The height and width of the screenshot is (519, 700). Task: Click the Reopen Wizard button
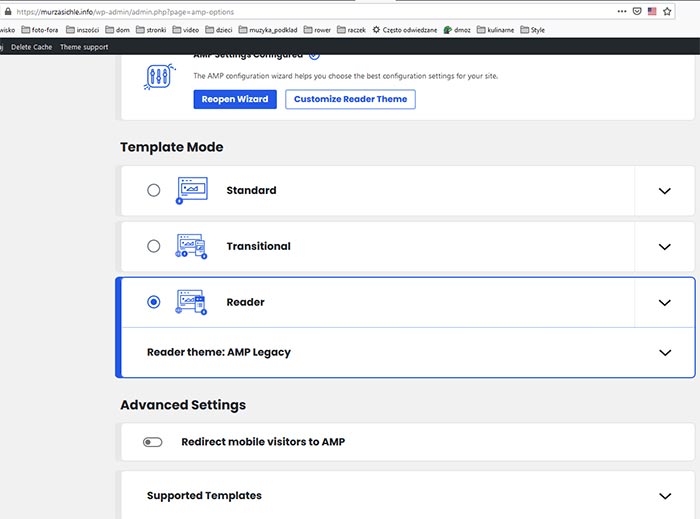click(x=235, y=99)
